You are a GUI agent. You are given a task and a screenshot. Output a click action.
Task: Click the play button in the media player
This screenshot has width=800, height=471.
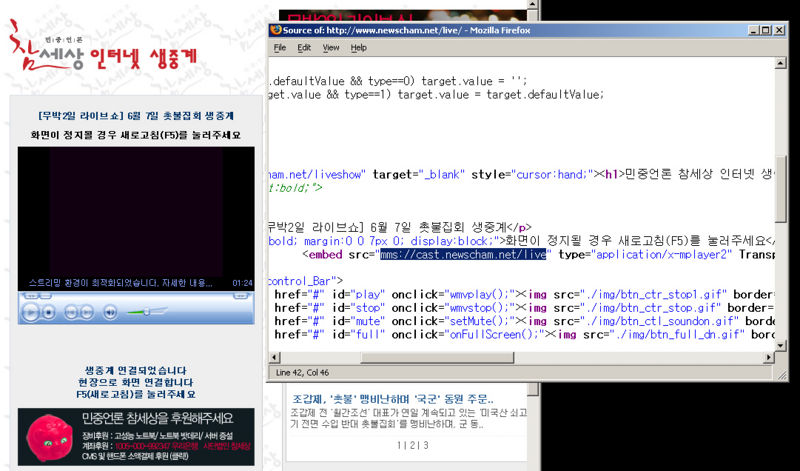30,312
